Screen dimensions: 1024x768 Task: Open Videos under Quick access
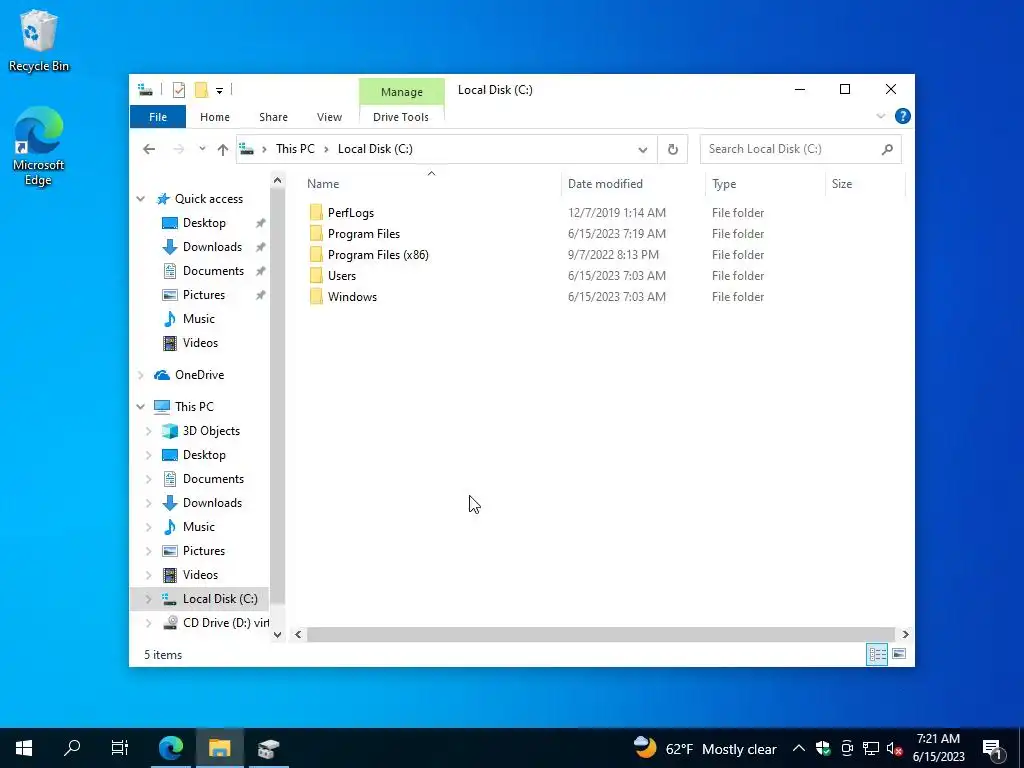click(x=200, y=343)
